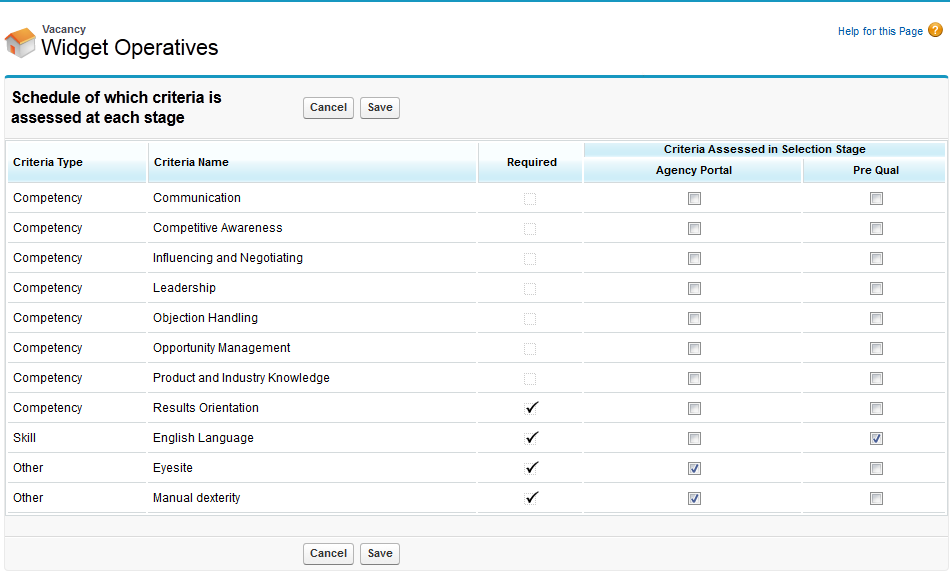Image resolution: width=950 pixels, height=572 pixels.
Task: Click the 'Eyesite' criteria name
Action: point(173,468)
